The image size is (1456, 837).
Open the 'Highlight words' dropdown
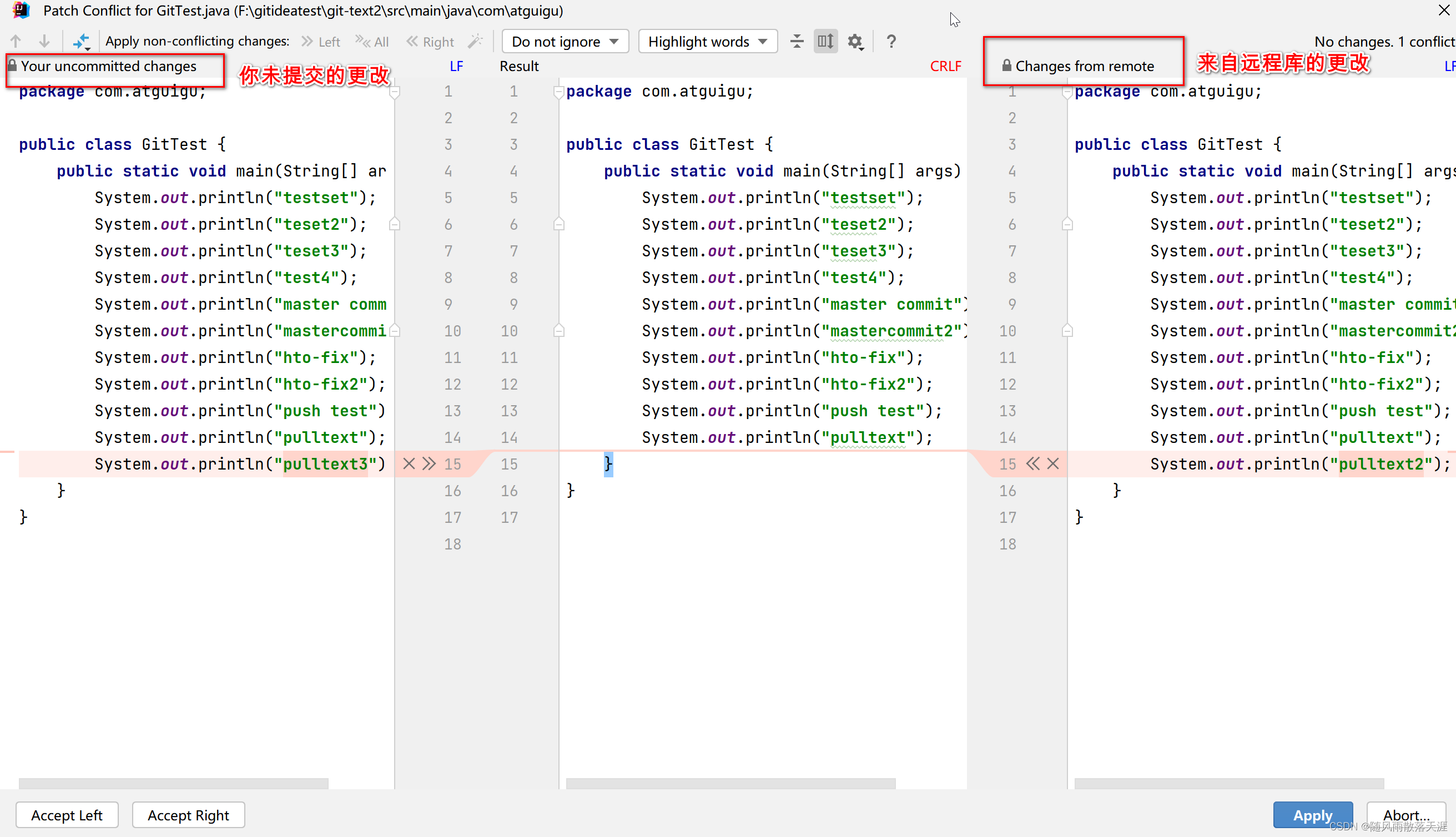click(x=707, y=42)
